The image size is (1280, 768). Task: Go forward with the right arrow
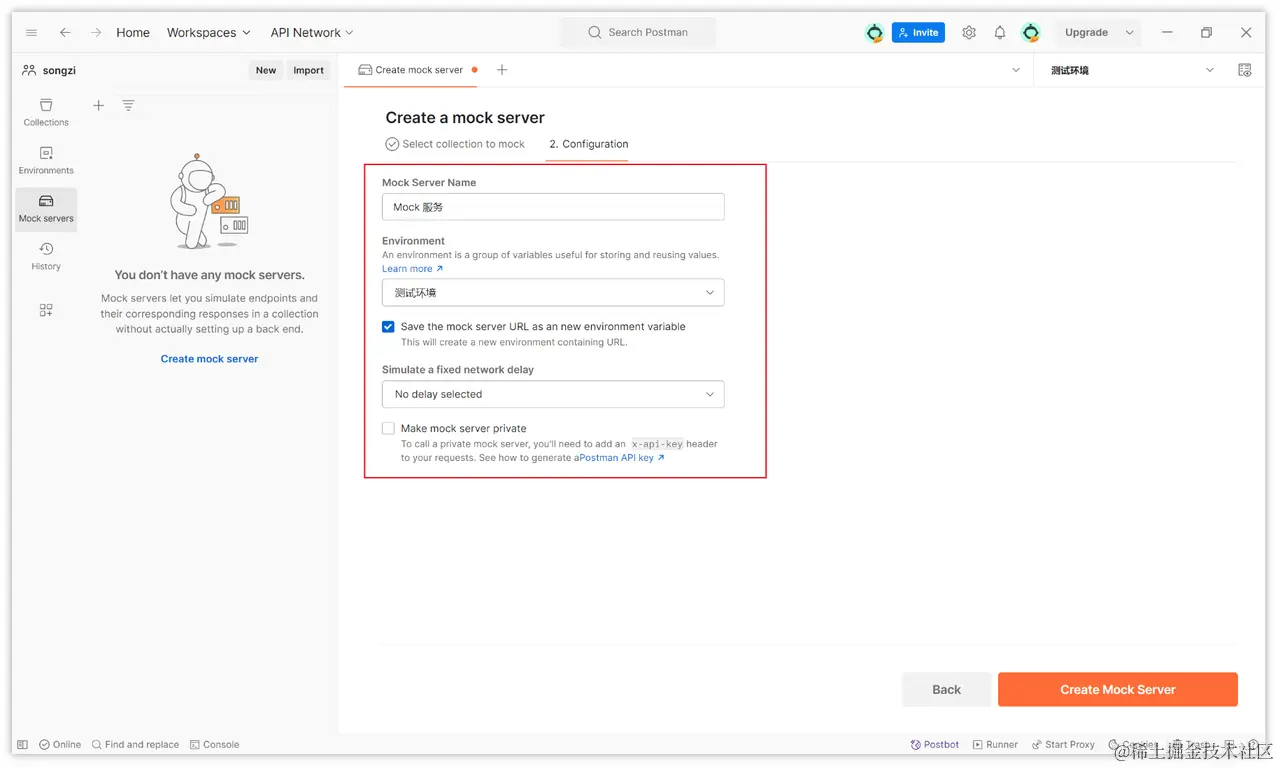(x=96, y=33)
